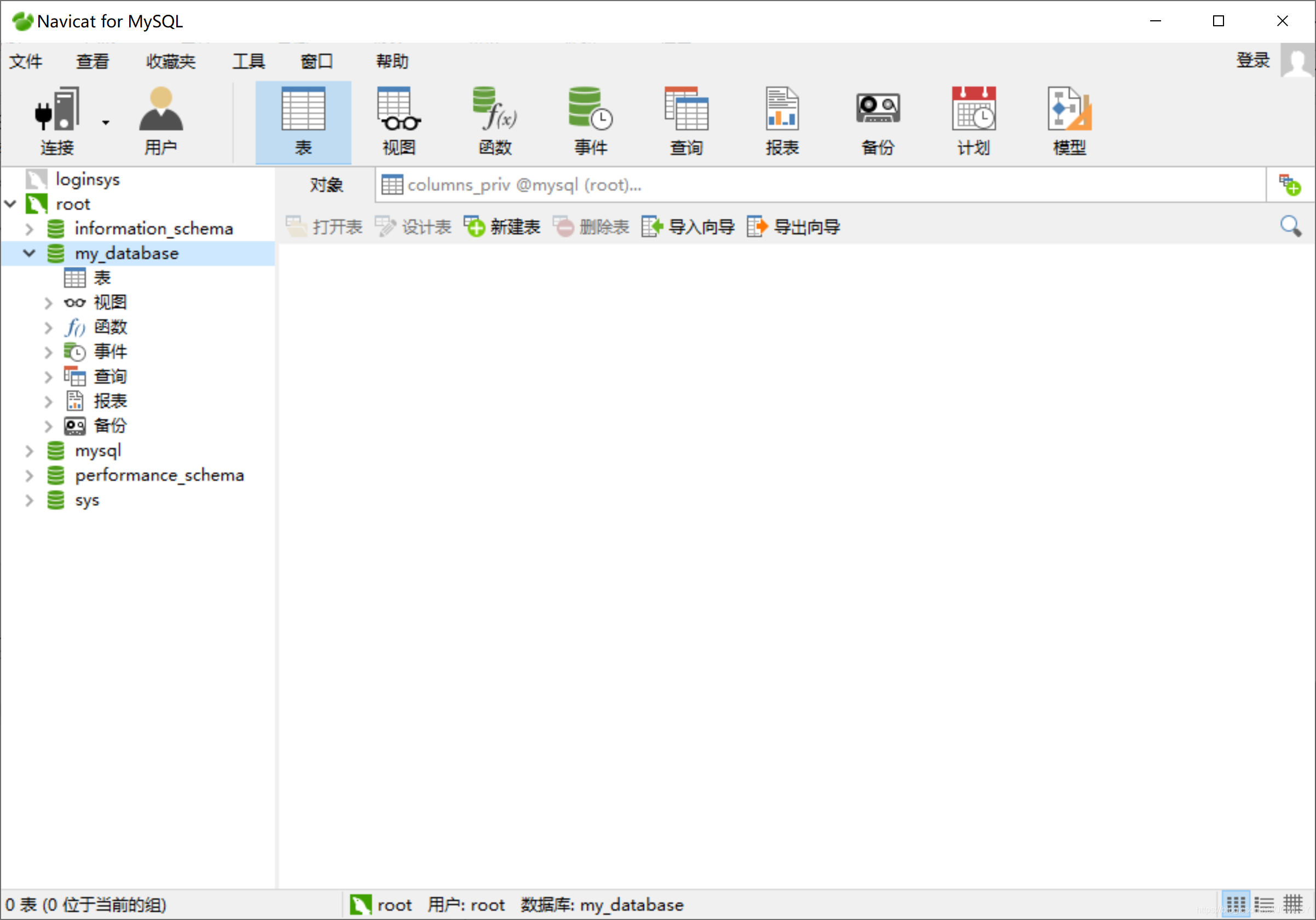
Task: Click the search magnifier icon
Action: tap(1291, 226)
